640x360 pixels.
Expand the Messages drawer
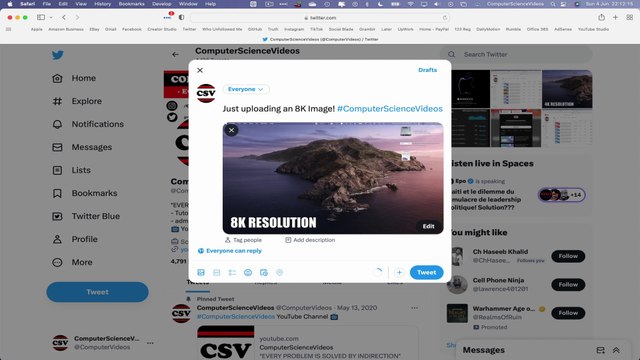click(616, 350)
